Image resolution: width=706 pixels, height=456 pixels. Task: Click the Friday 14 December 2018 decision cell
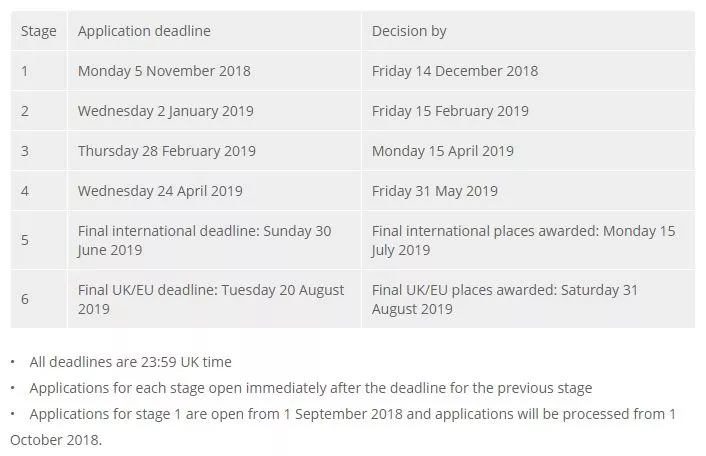(x=454, y=71)
